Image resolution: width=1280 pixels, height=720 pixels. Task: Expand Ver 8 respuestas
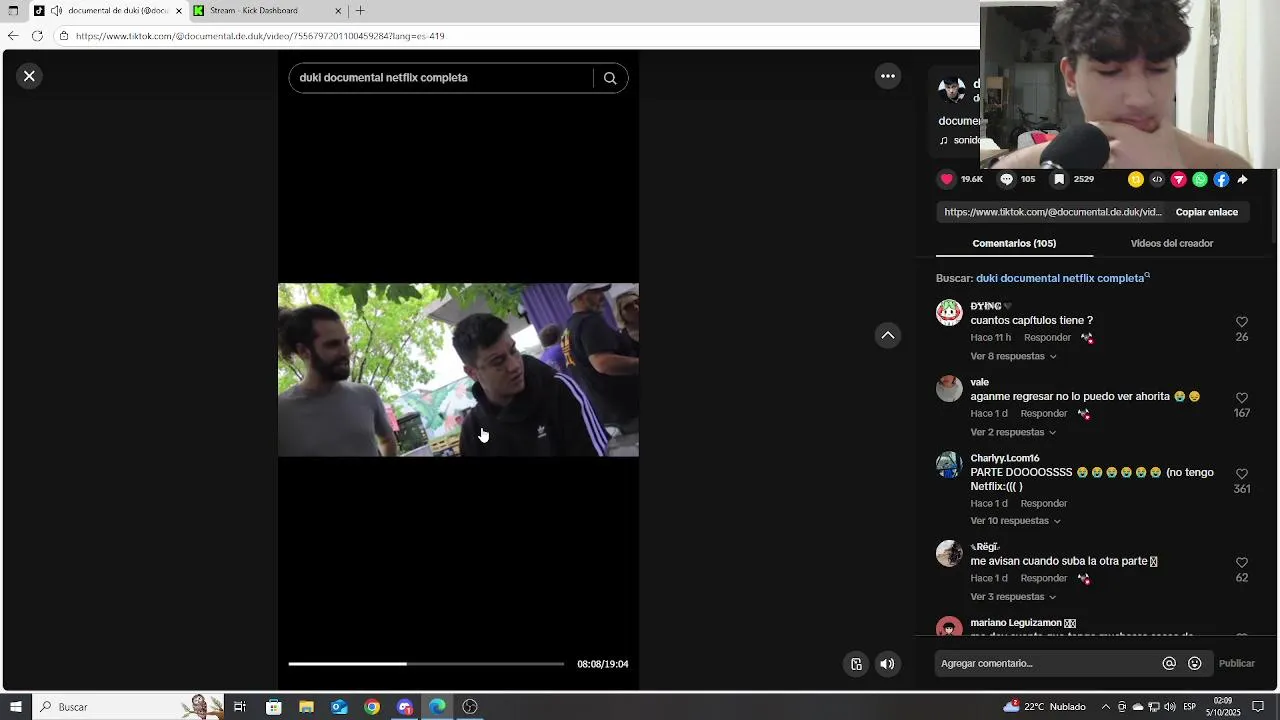pos(1013,356)
